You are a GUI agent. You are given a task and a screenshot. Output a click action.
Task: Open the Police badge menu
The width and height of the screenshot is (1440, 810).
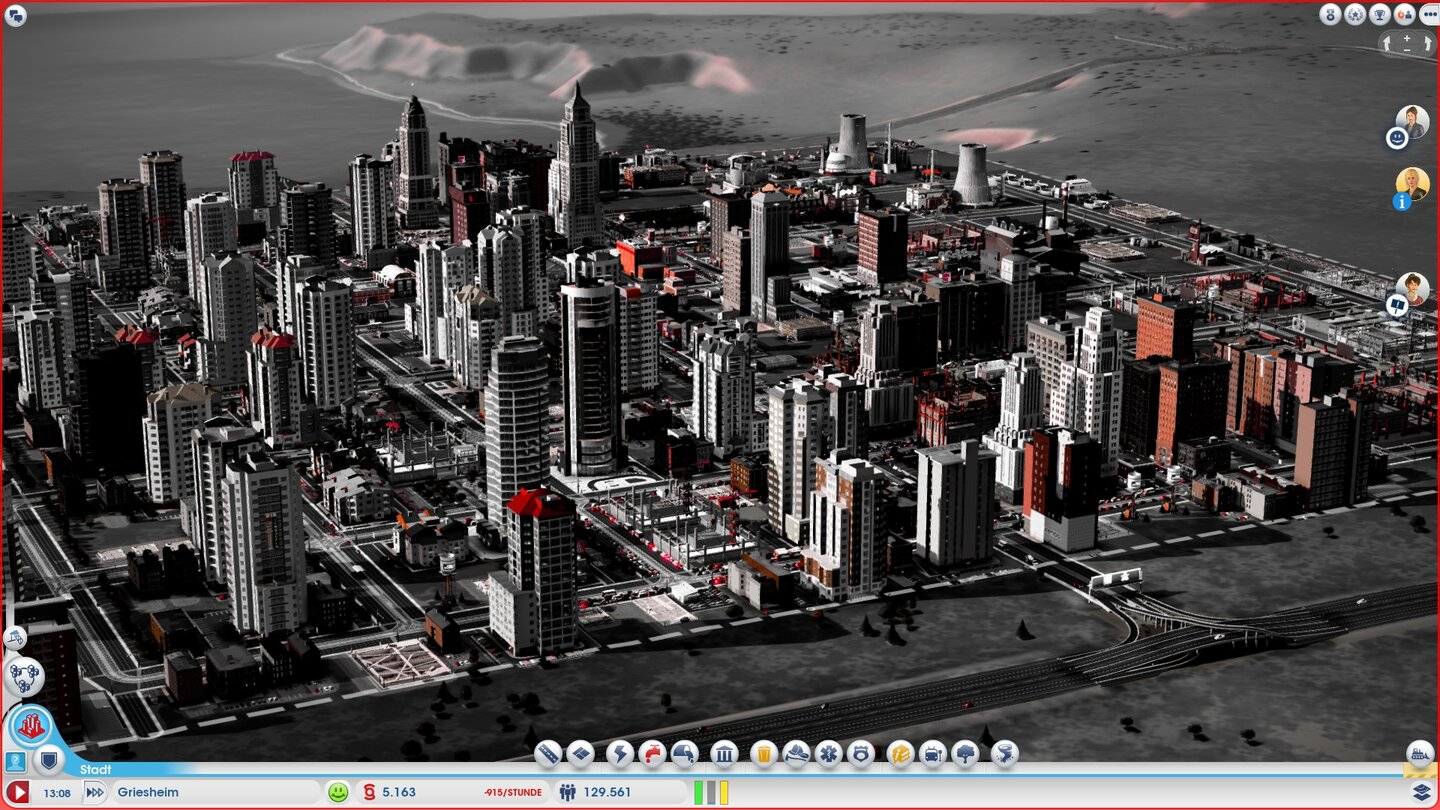pyautogui.click(x=861, y=753)
